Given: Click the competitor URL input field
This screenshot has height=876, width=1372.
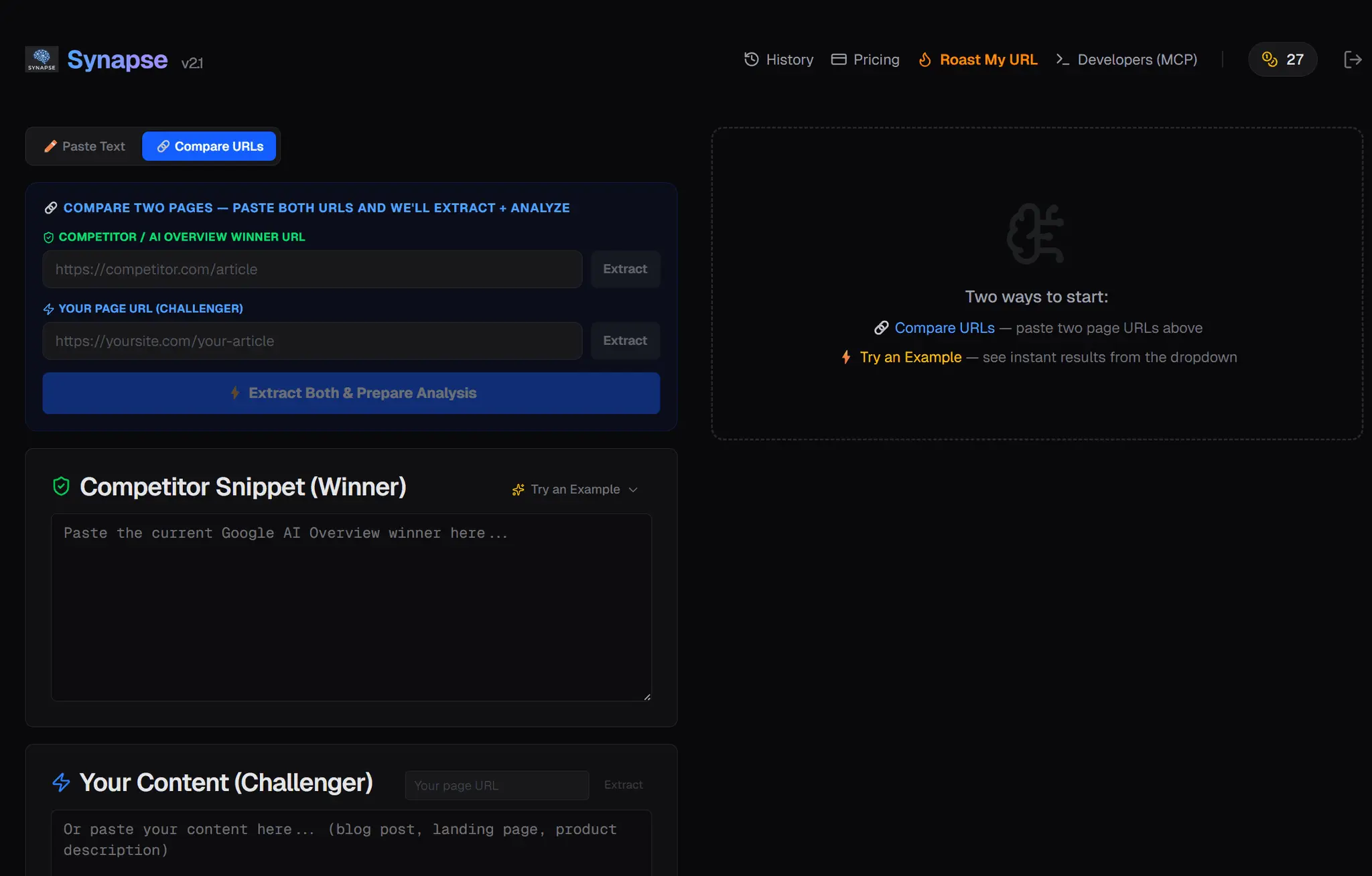Looking at the screenshot, I should [x=312, y=269].
